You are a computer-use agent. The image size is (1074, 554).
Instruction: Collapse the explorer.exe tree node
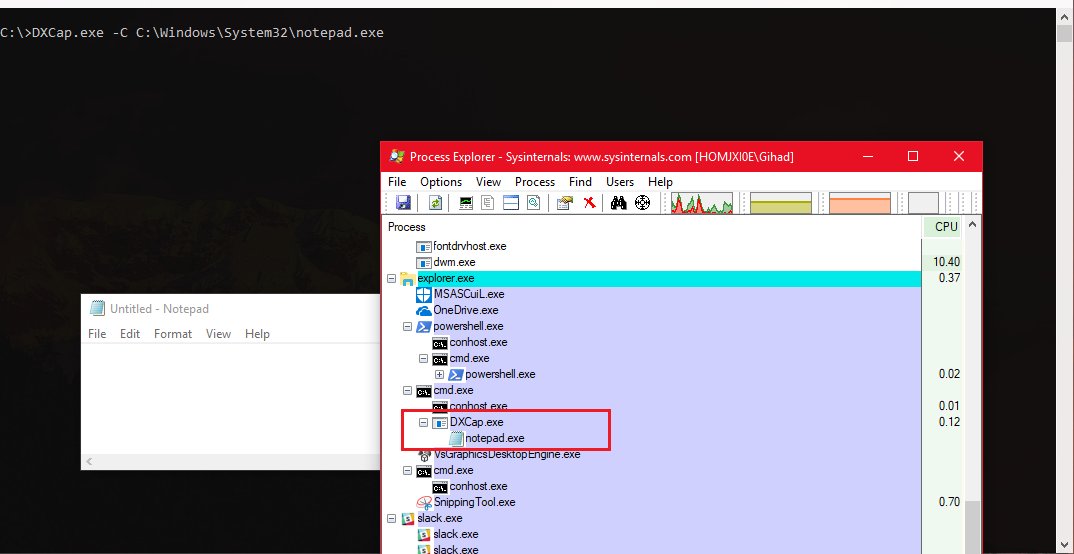pyautogui.click(x=392, y=279)
